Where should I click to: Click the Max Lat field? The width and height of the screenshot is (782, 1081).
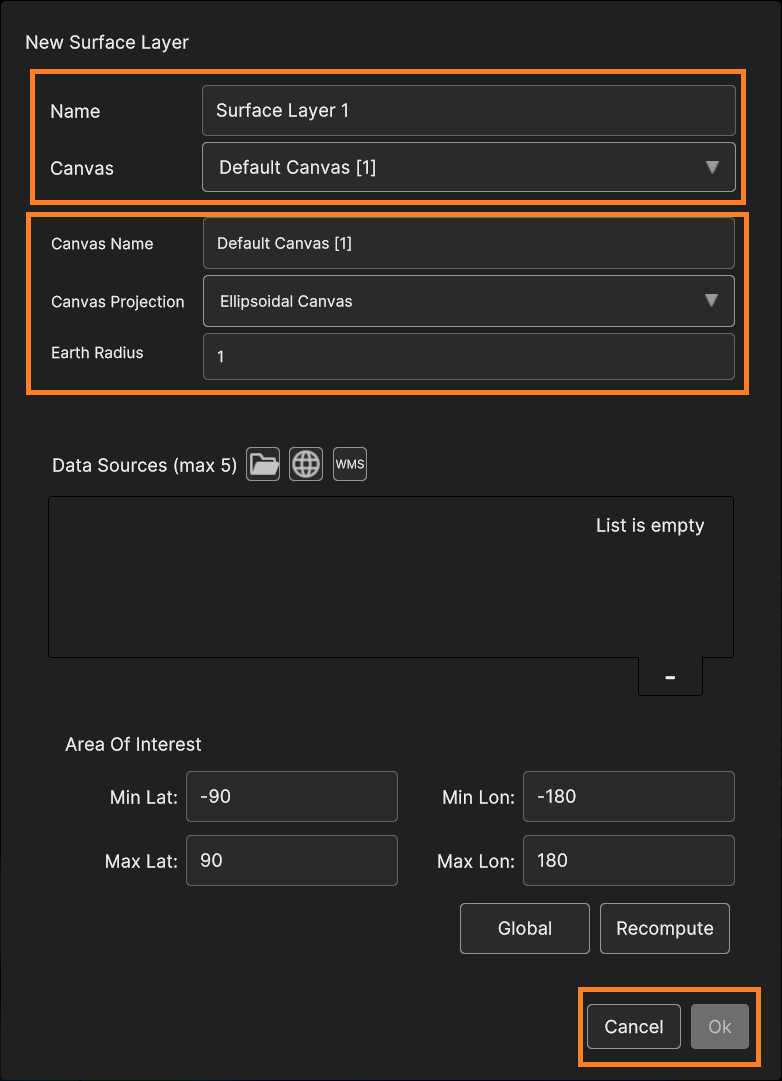point(291,860)
